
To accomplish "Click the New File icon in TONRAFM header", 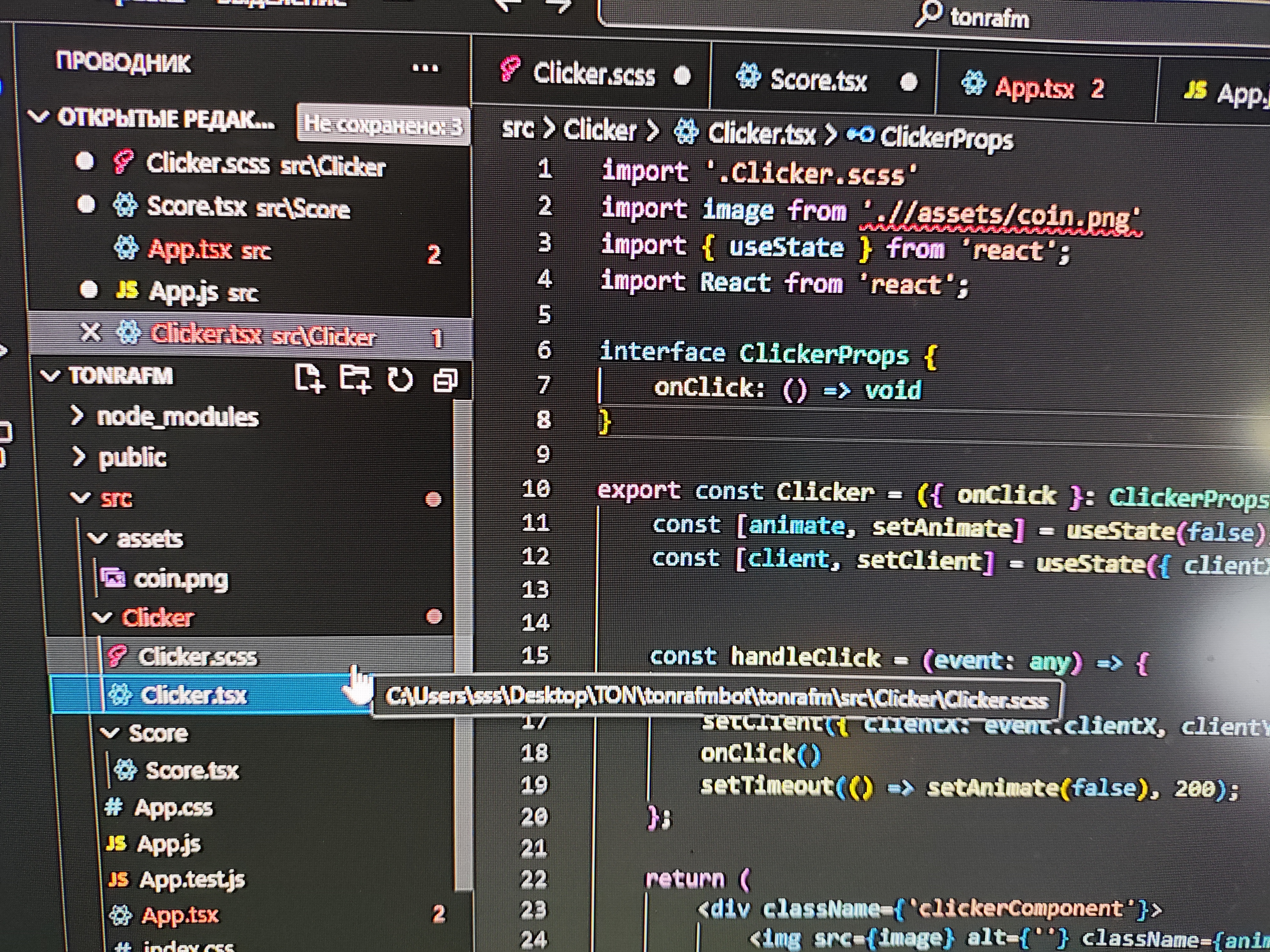I will click(x=310, y=379).
